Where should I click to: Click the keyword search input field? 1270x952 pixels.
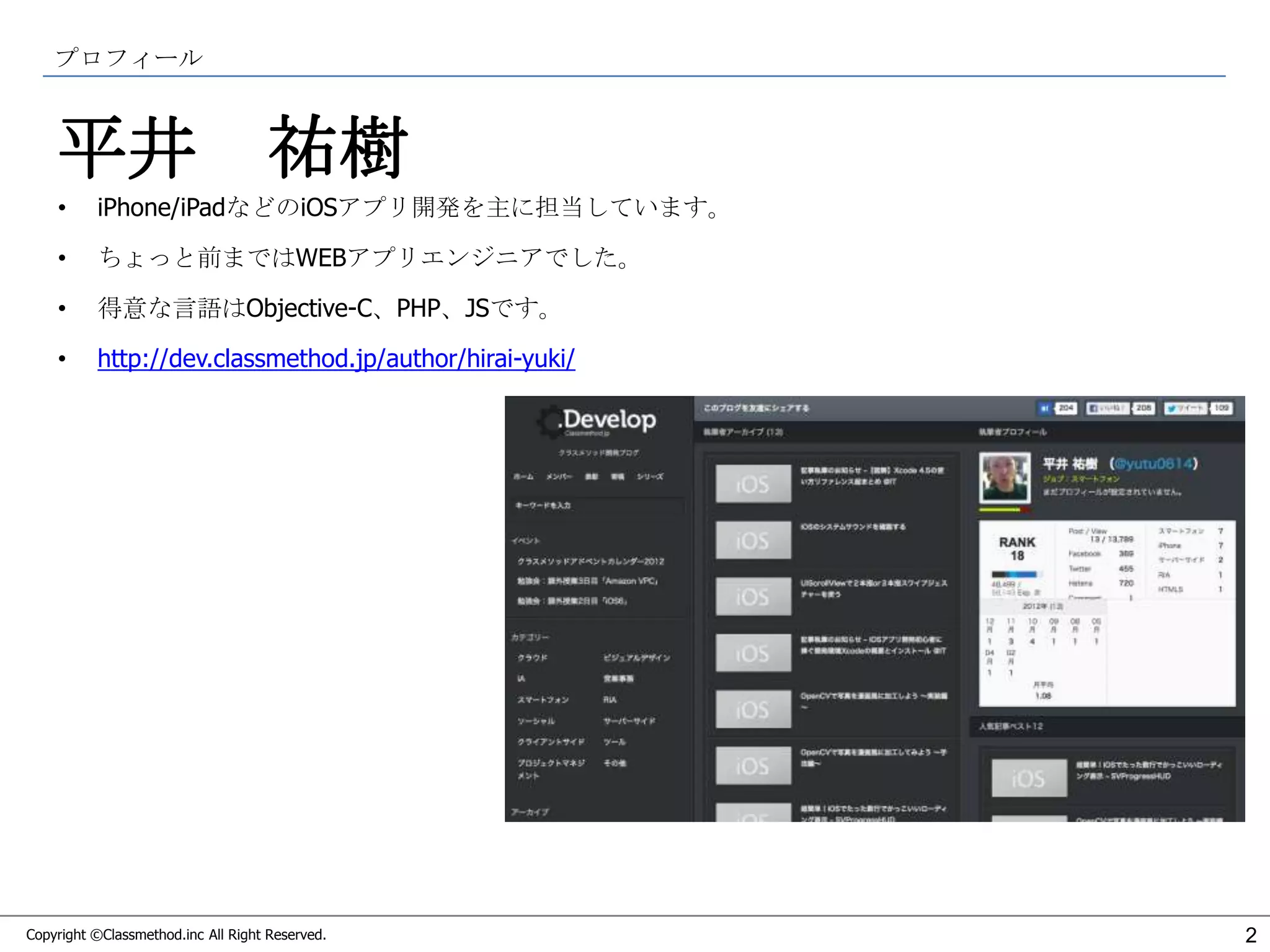(597, 506)
